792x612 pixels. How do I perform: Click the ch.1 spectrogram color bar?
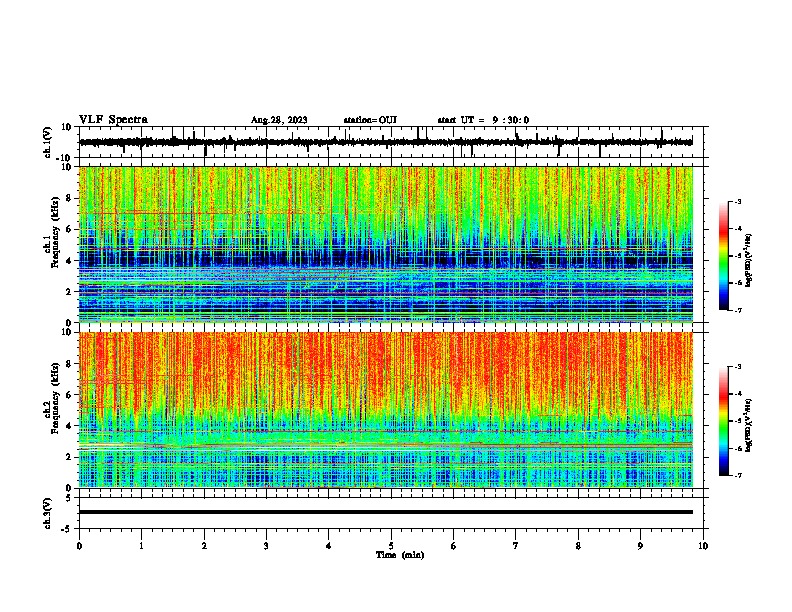coord(723,256)
